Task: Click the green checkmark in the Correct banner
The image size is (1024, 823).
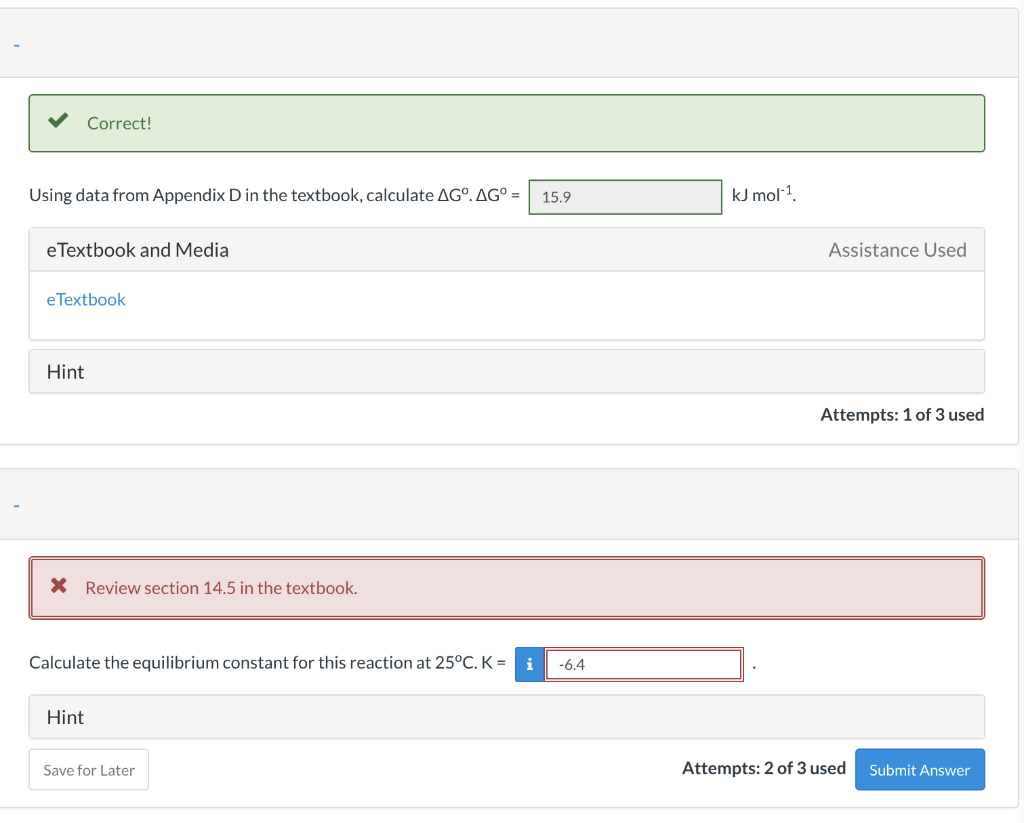Action: pyautogui.click(x=58, y=120)
